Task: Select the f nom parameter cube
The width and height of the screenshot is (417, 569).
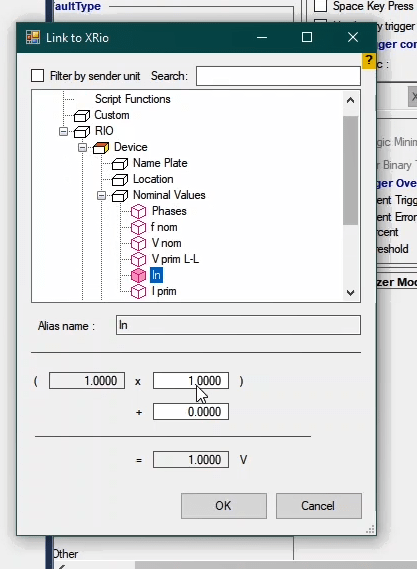Action: [138, 228]
